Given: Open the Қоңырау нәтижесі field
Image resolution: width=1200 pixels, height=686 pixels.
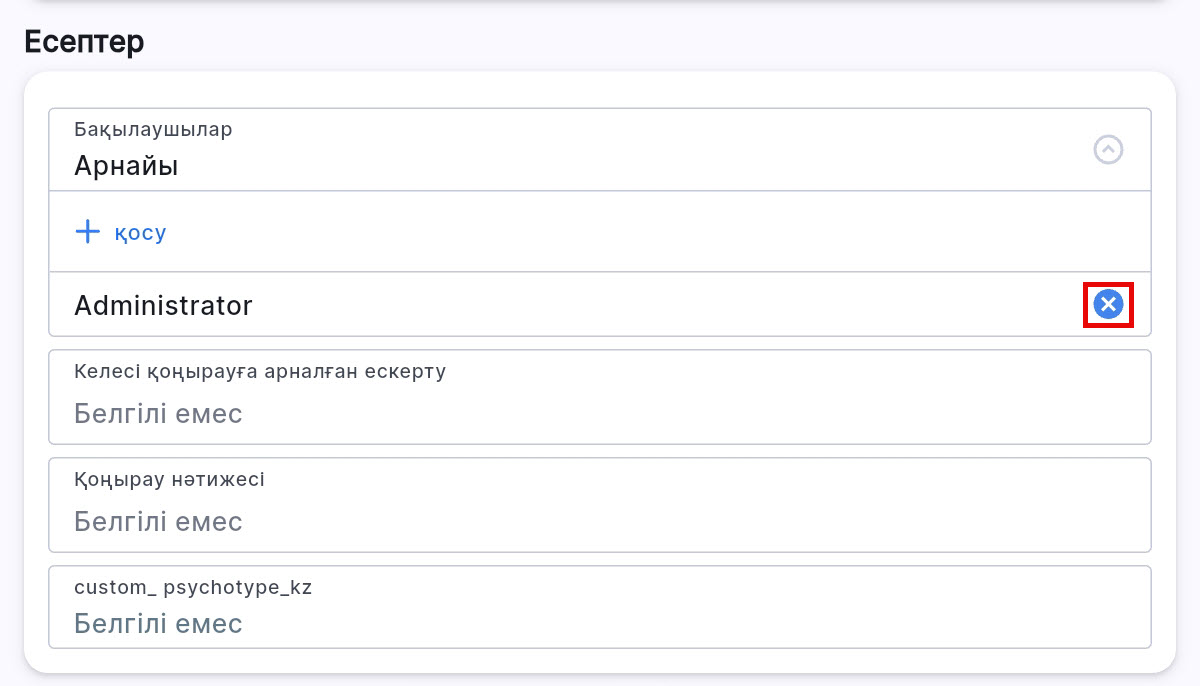Looking at the screenshot, I should pyautogui.click(x=600, y=505).
